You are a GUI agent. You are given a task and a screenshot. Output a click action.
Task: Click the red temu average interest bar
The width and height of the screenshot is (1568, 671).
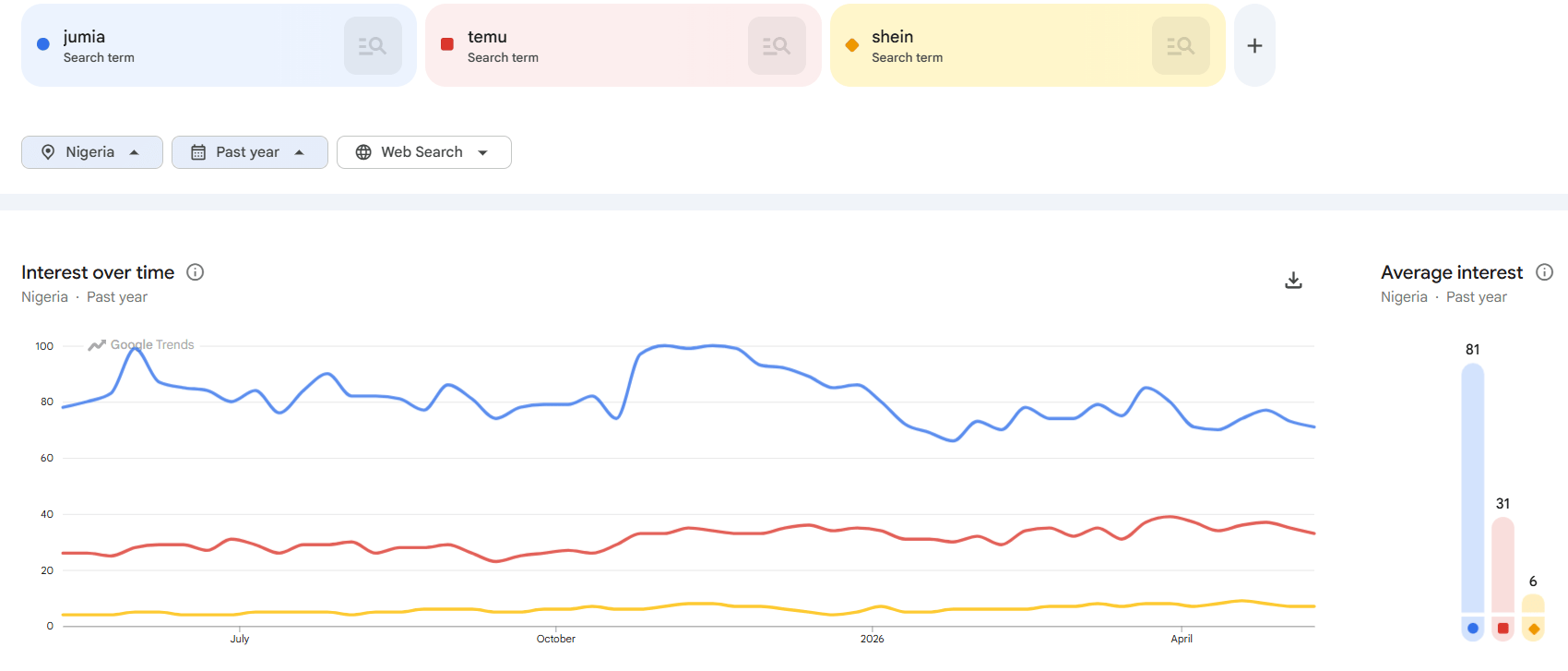(x=1503, y=564)
